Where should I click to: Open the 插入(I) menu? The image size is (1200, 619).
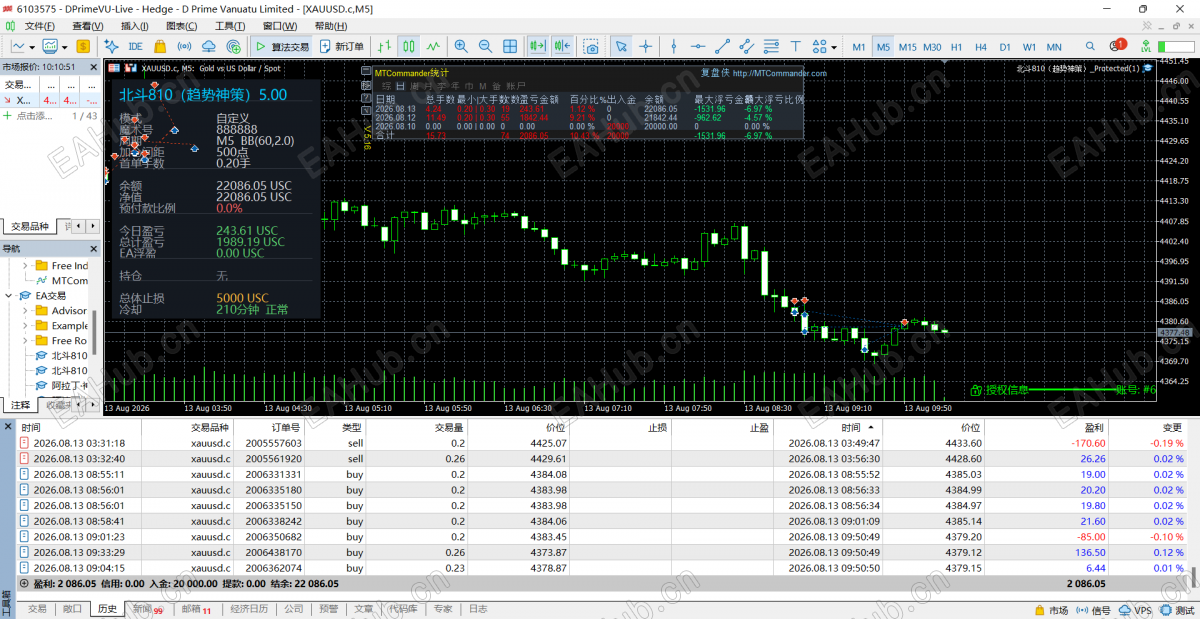(135, 26)
